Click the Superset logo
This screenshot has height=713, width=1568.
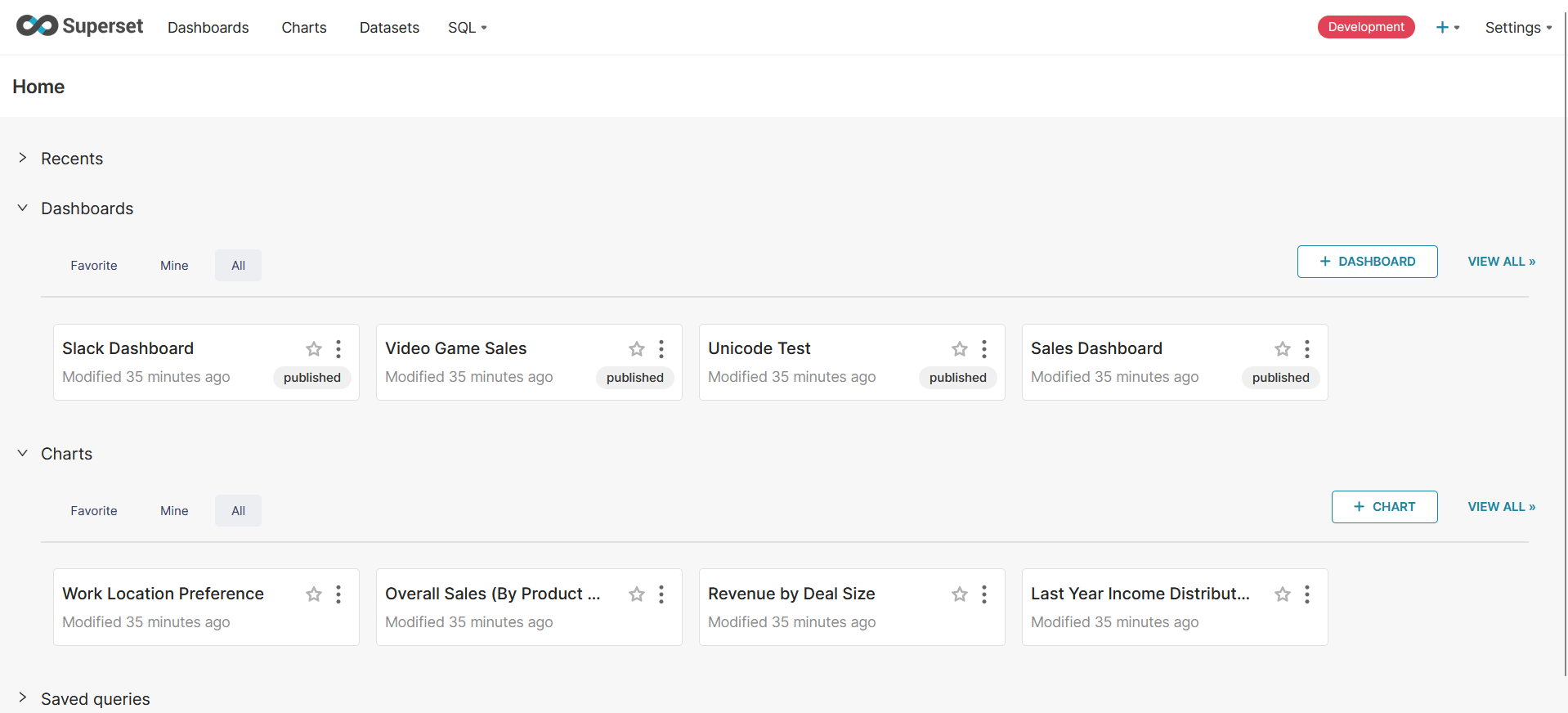(79, 26)
